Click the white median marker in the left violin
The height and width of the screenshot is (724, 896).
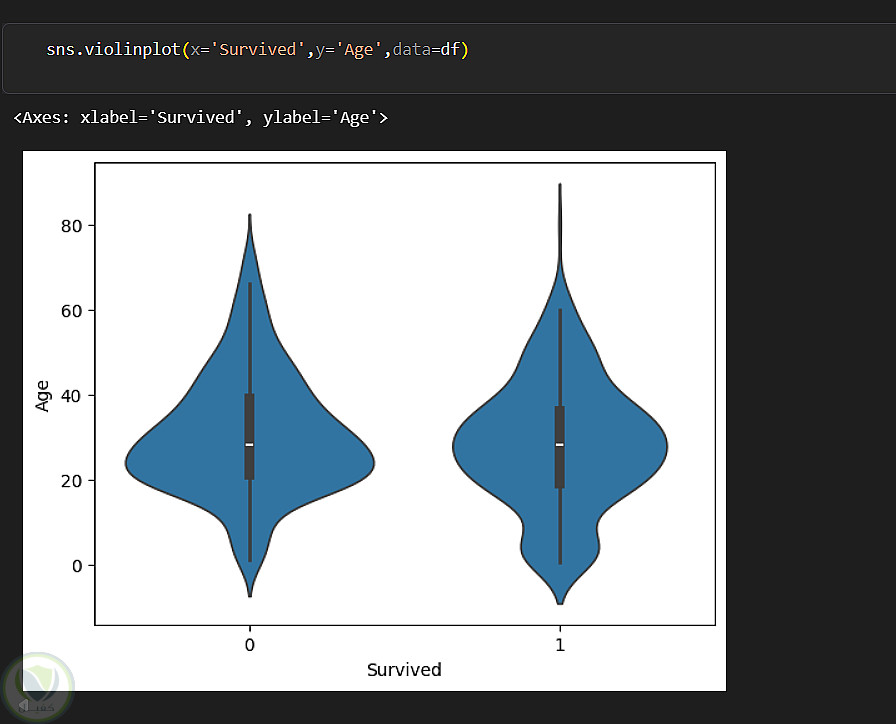(249, 444)
